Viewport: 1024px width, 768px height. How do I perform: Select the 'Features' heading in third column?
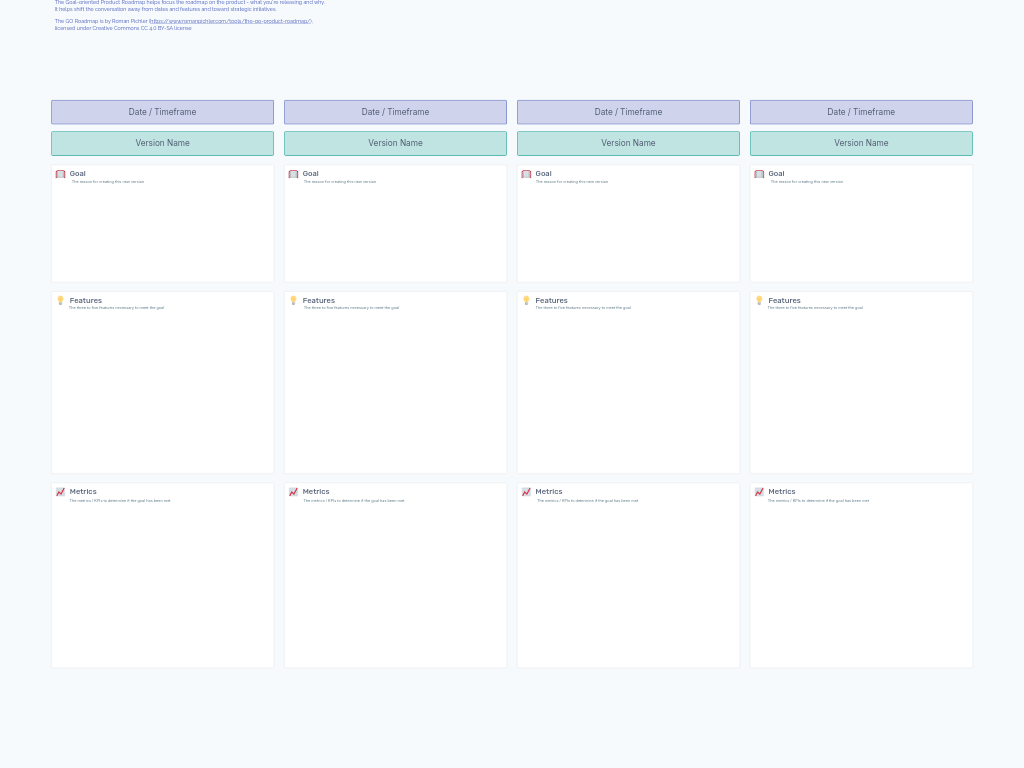[551, 300]
